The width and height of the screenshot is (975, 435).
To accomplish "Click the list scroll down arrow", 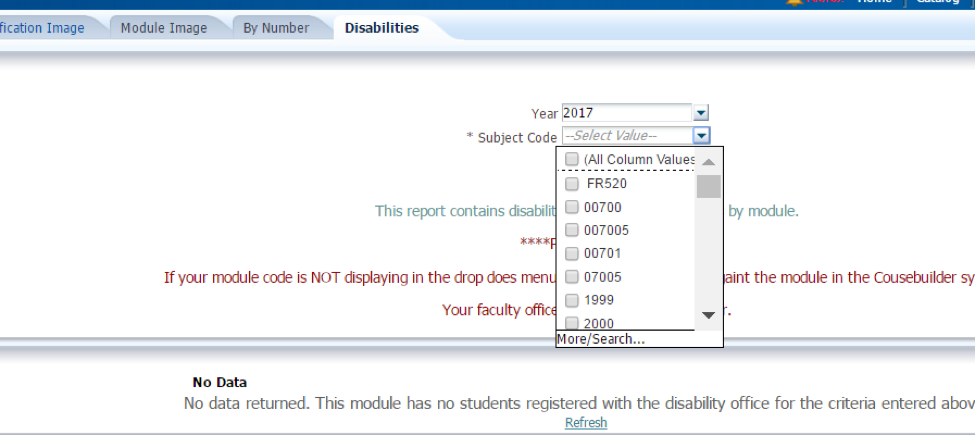I will pos(708,315).
